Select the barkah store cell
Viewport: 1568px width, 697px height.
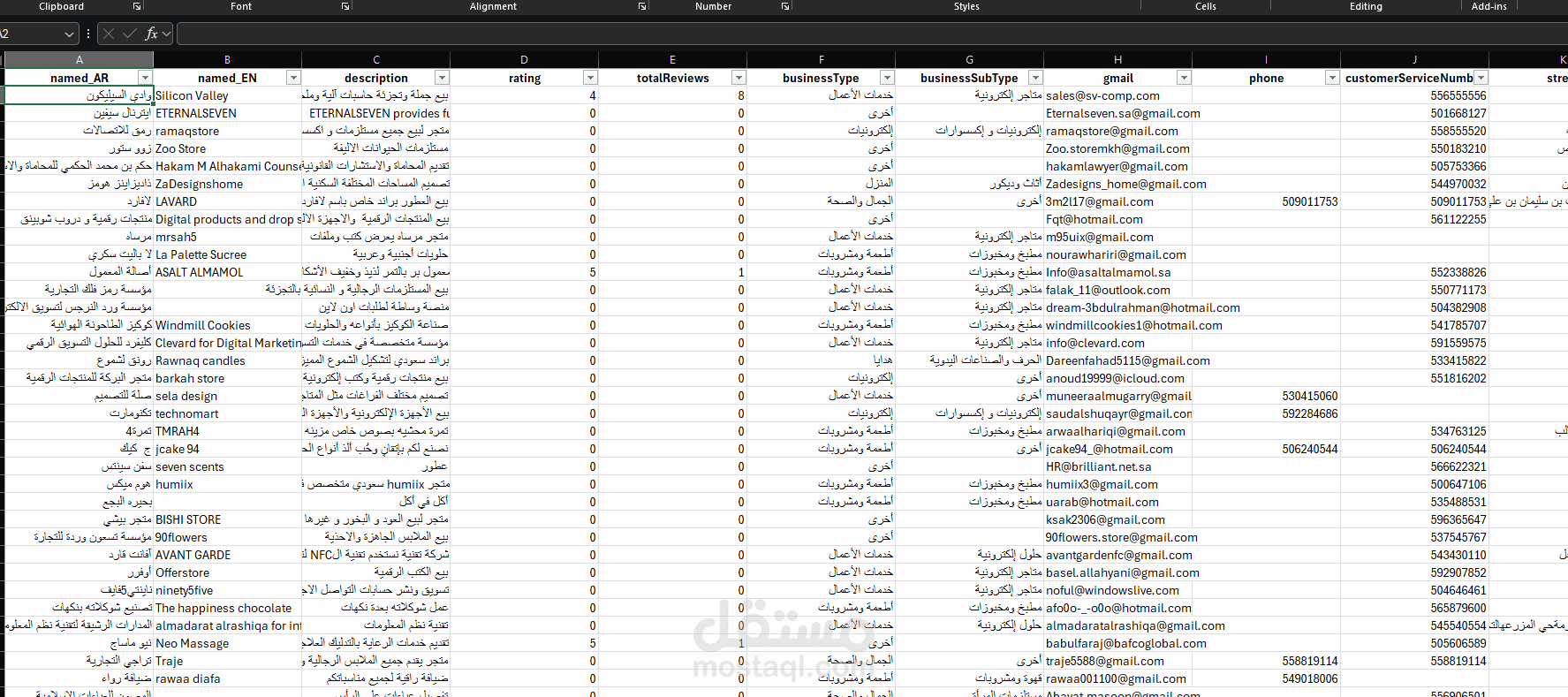227,378
